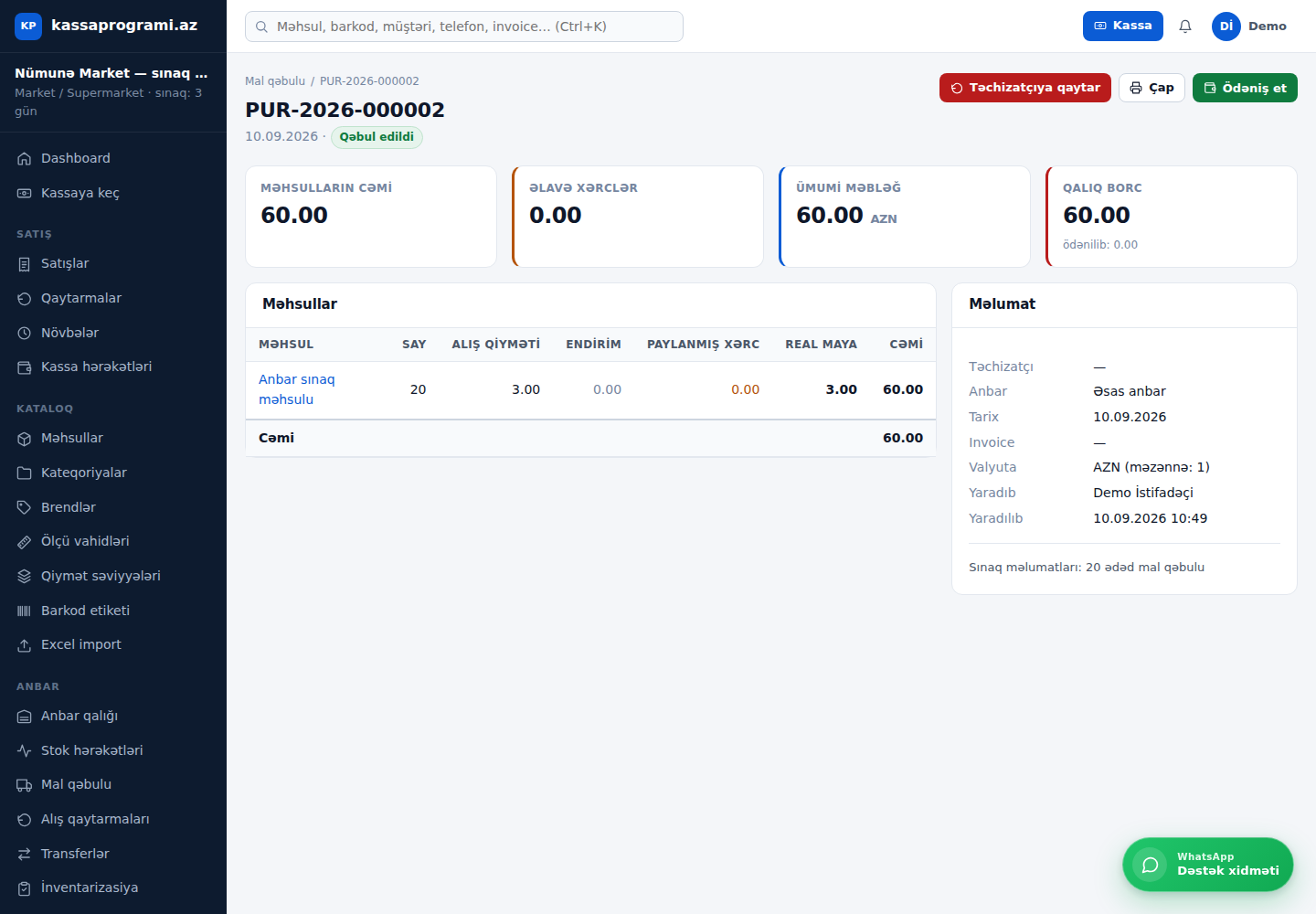Click the Çap print button
The height and width of the screenshot is (914, 1316).
pos(1151,88)
